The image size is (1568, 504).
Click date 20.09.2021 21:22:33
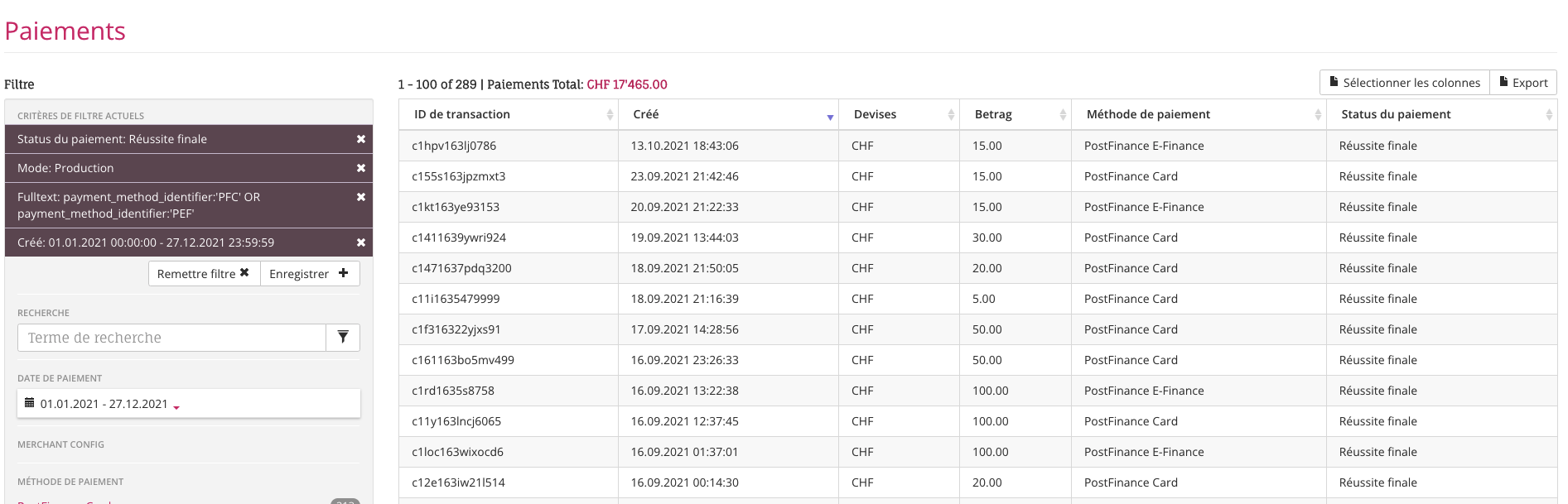(685, 207)
